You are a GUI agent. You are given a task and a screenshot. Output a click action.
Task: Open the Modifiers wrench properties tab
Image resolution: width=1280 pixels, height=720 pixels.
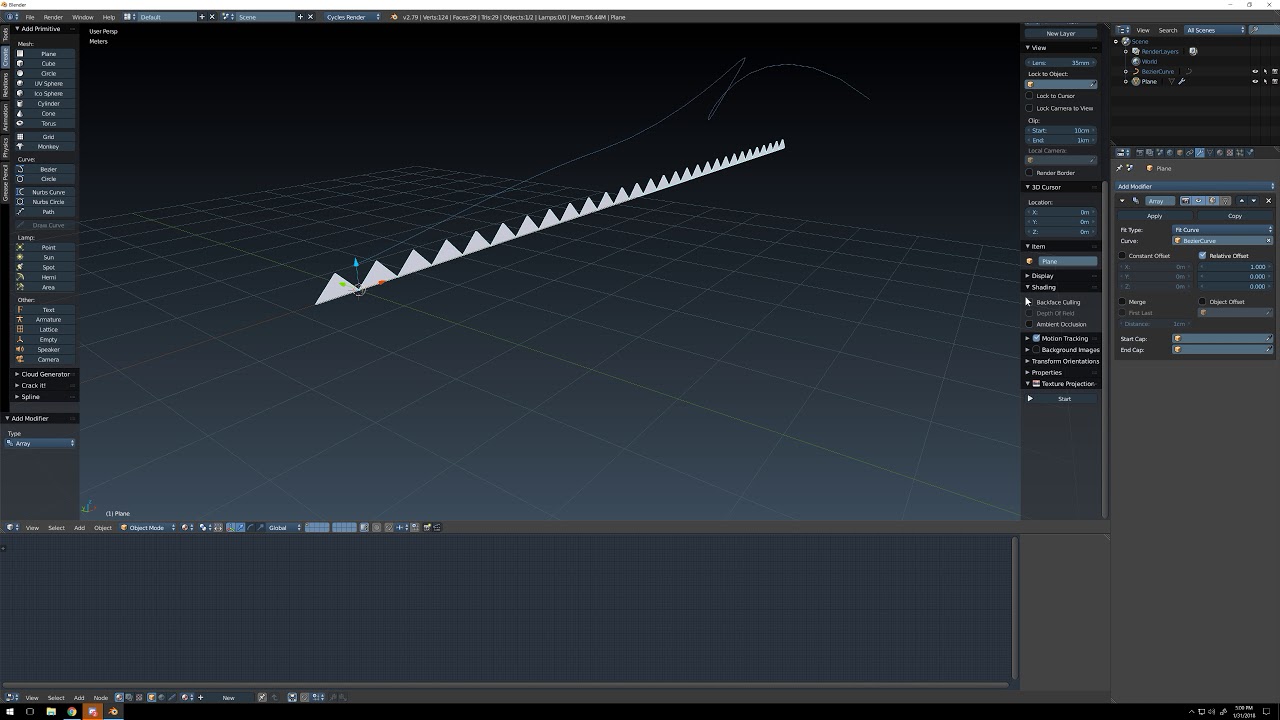point(1199,153)
